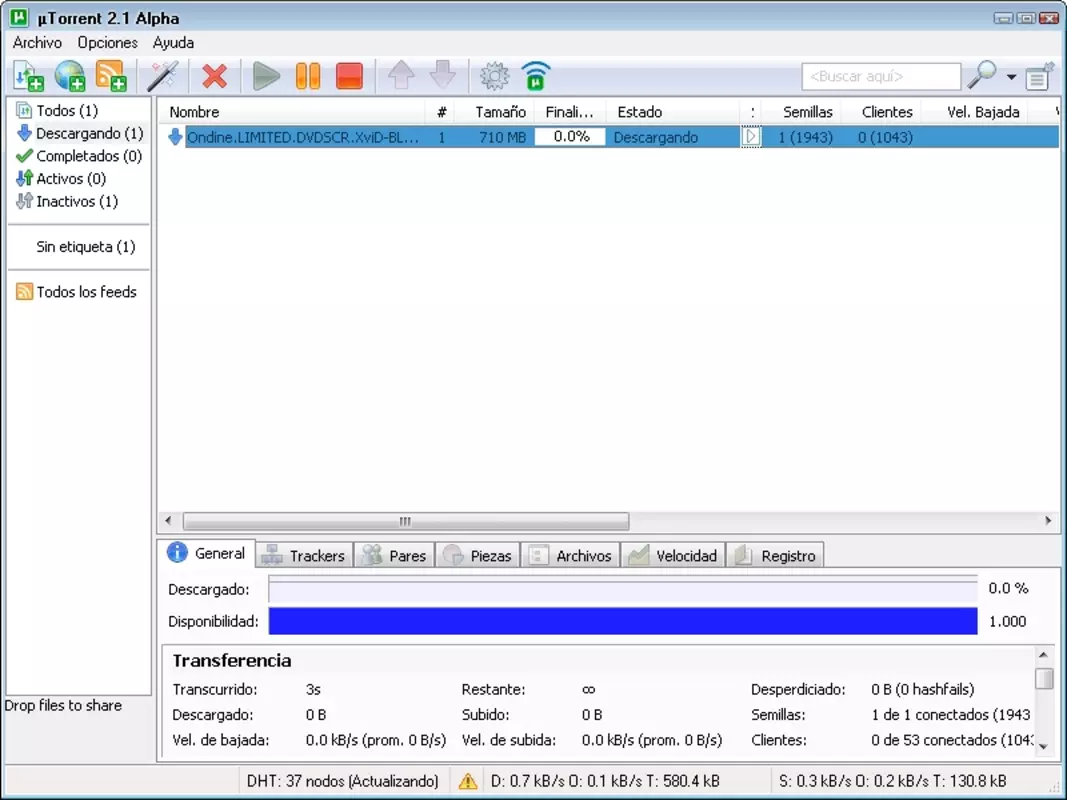Click the uTorrent remote wifi icon
The height and width of the screenshot is (800, 1067).
(536, 76)
